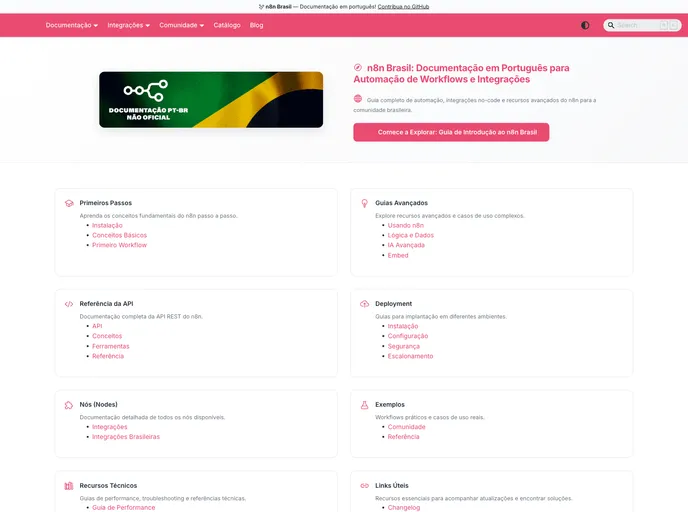Open Integrações under Nós (Nodes)
This screenshot has height=512, width=688.
pyautogui.click(x=110, y=427)
